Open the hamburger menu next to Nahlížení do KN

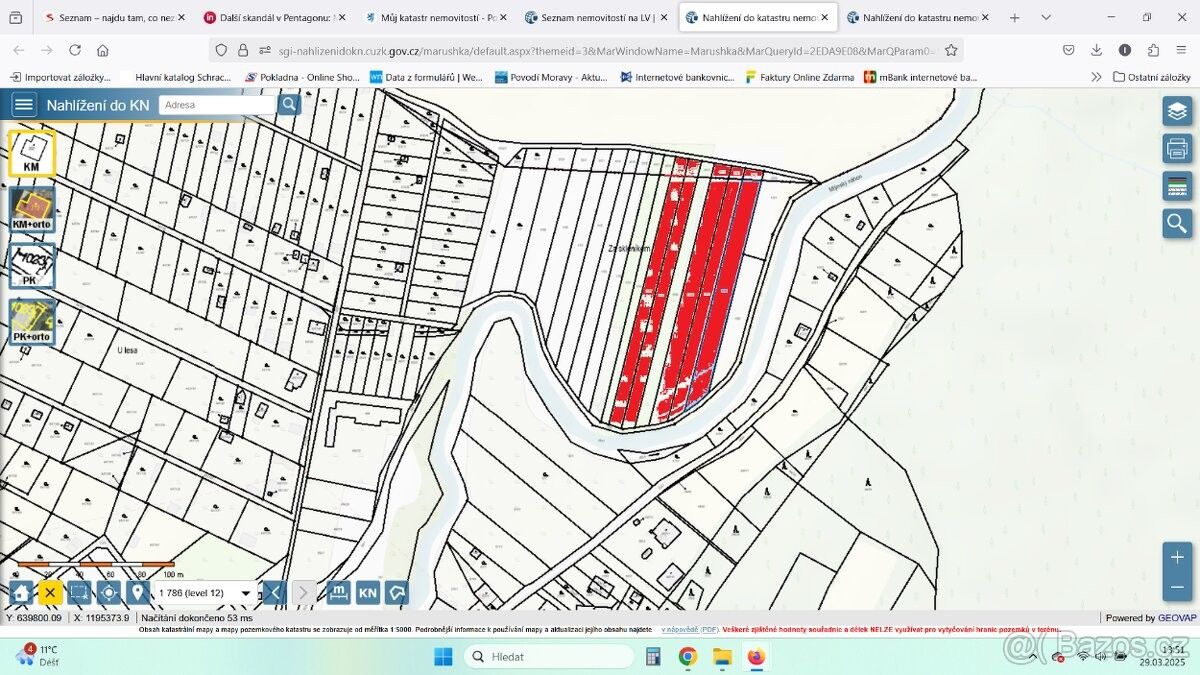(24, 105)
